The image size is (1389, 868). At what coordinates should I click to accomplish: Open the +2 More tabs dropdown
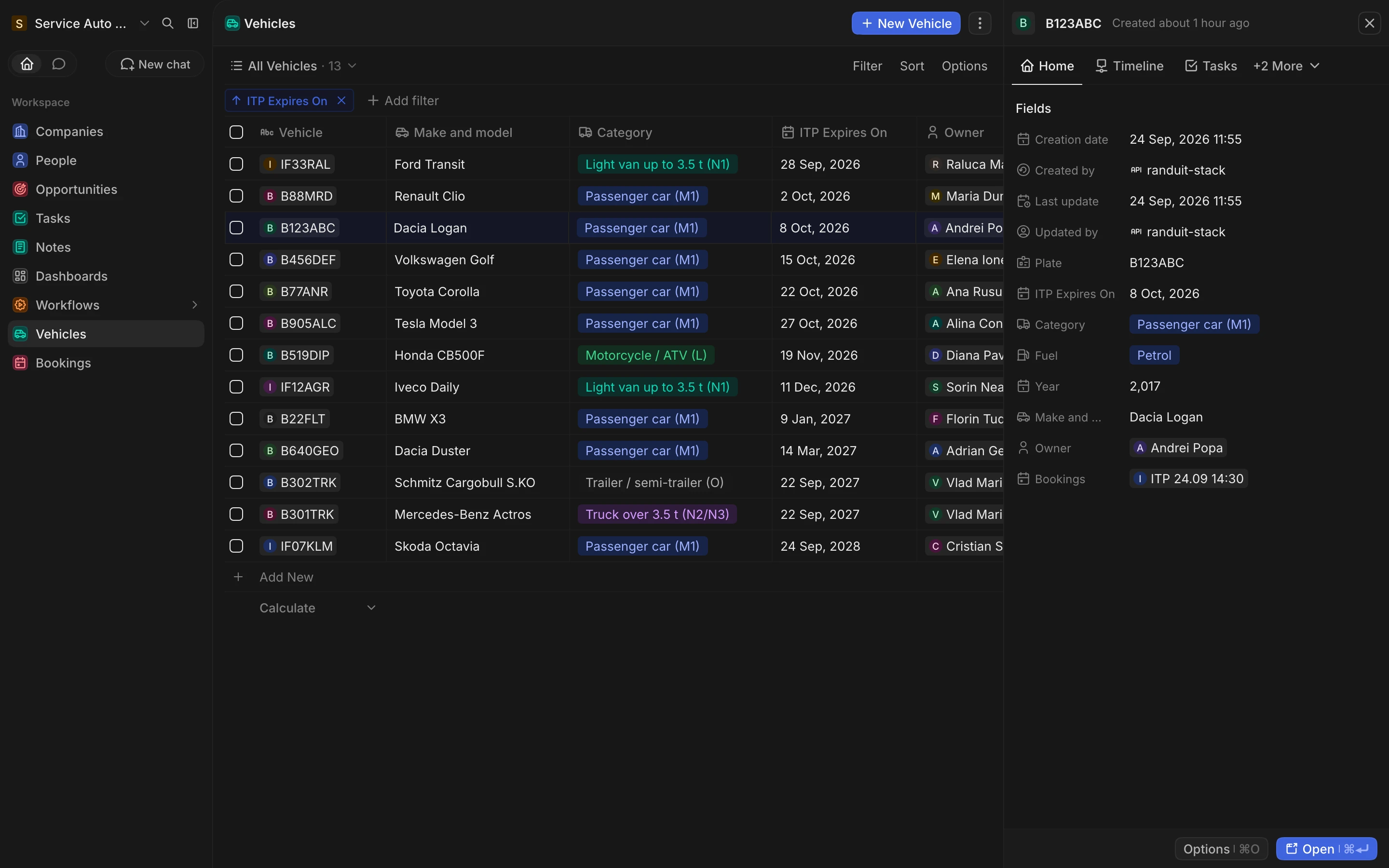pyautogui.click(x=1286, y=66)
